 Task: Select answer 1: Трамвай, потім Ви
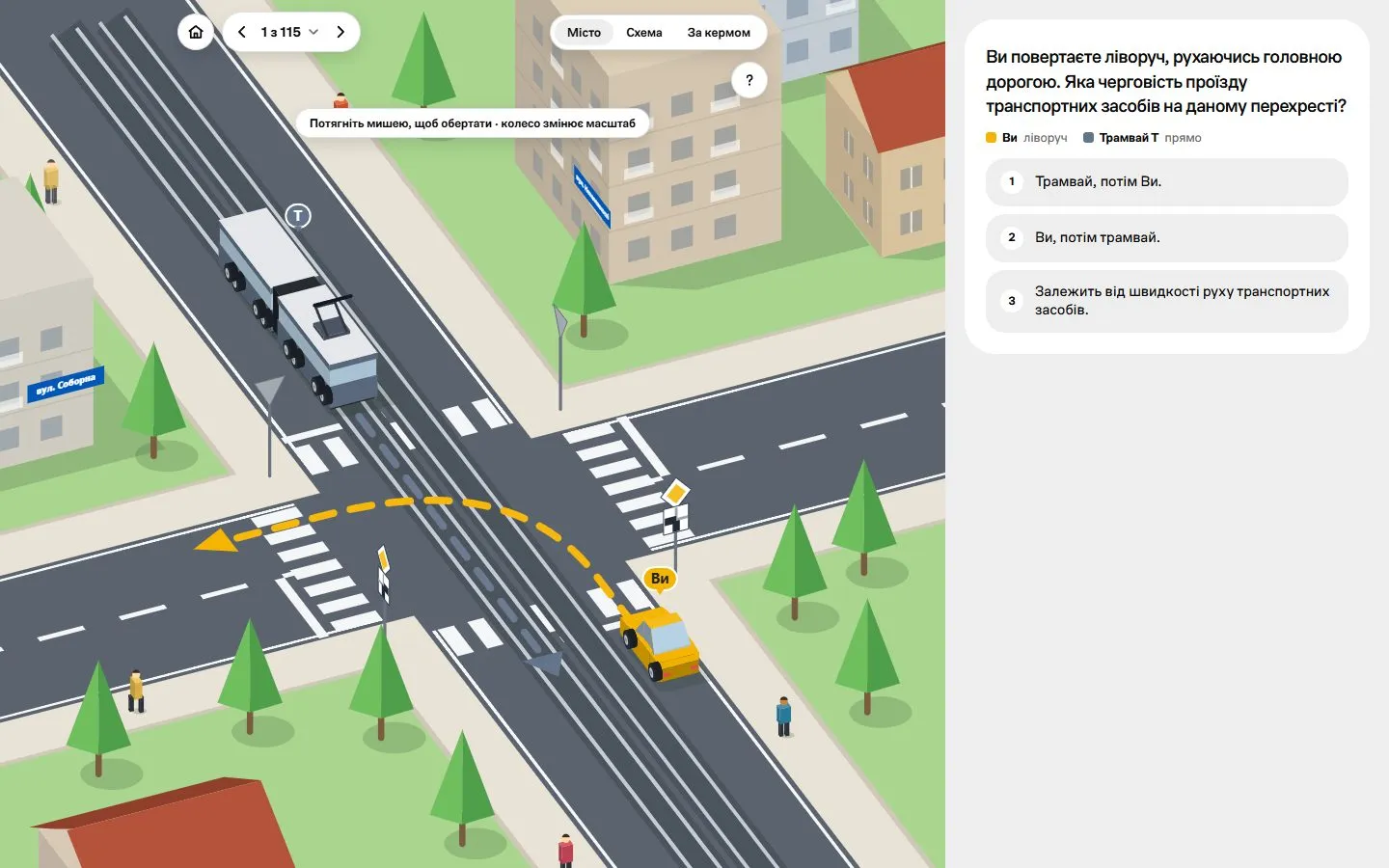1167,181
